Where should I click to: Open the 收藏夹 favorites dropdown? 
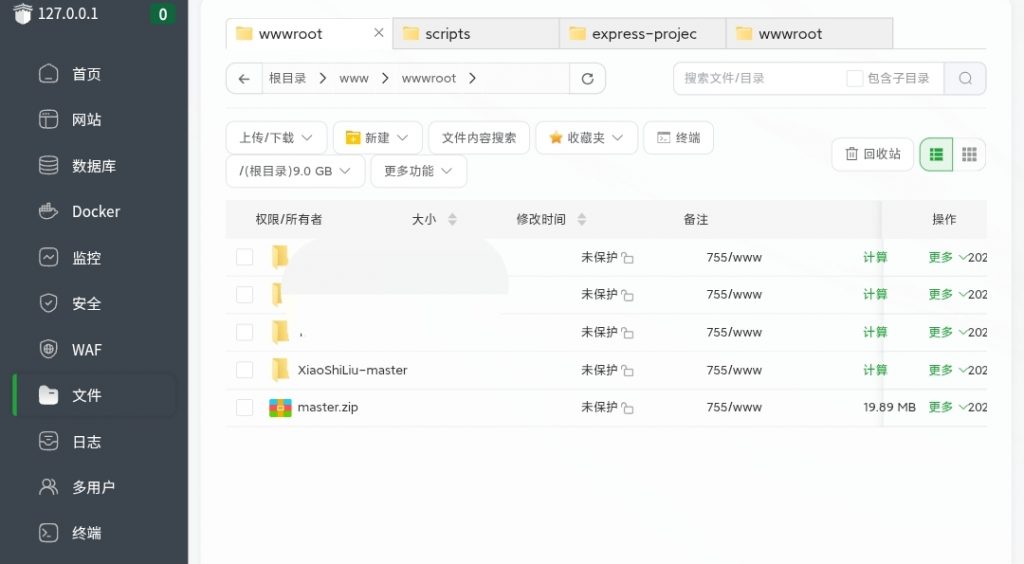(x=586, y=138)
